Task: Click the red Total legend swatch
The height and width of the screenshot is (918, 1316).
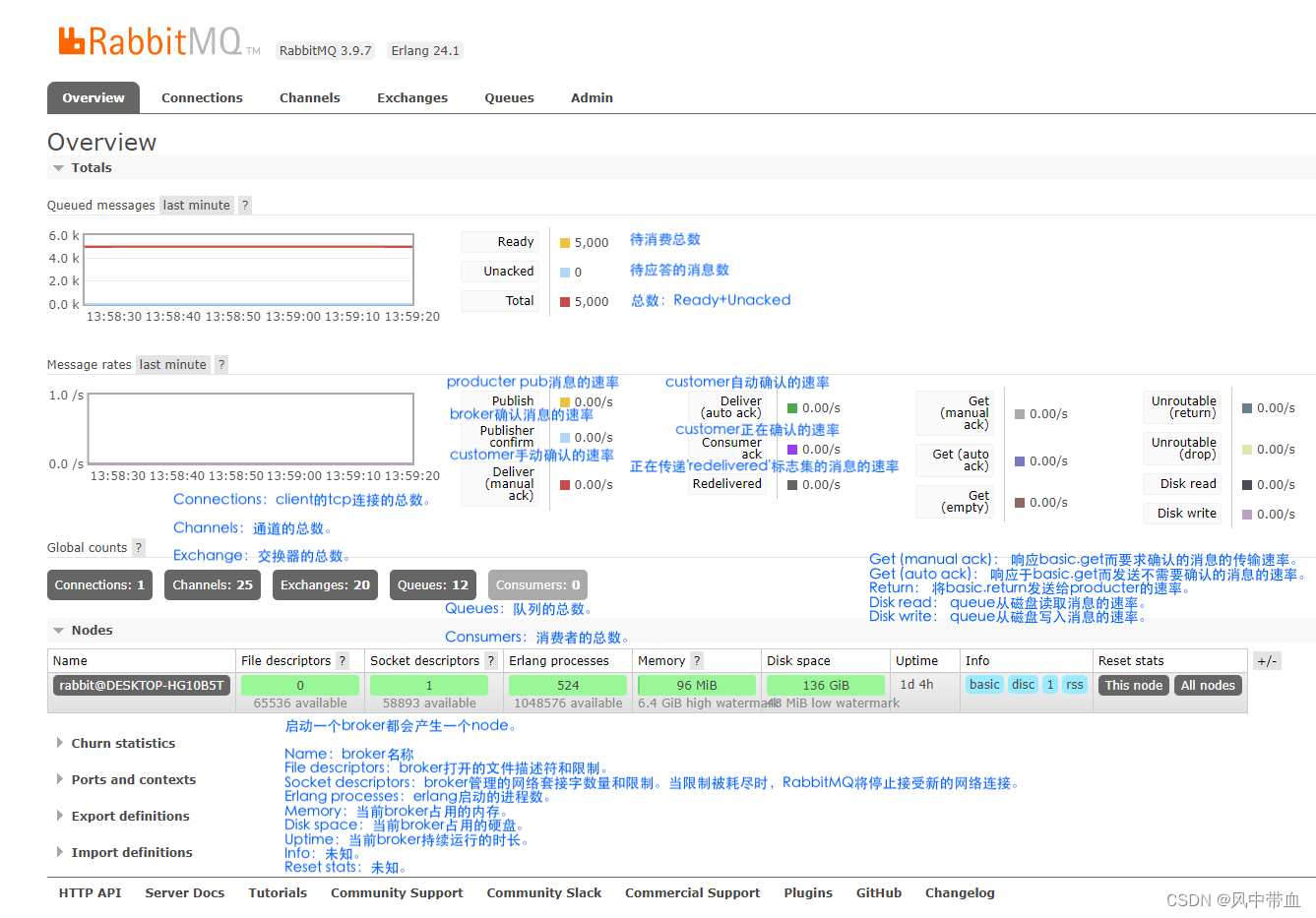Action: pyautogui.click(x=565, y=301)
